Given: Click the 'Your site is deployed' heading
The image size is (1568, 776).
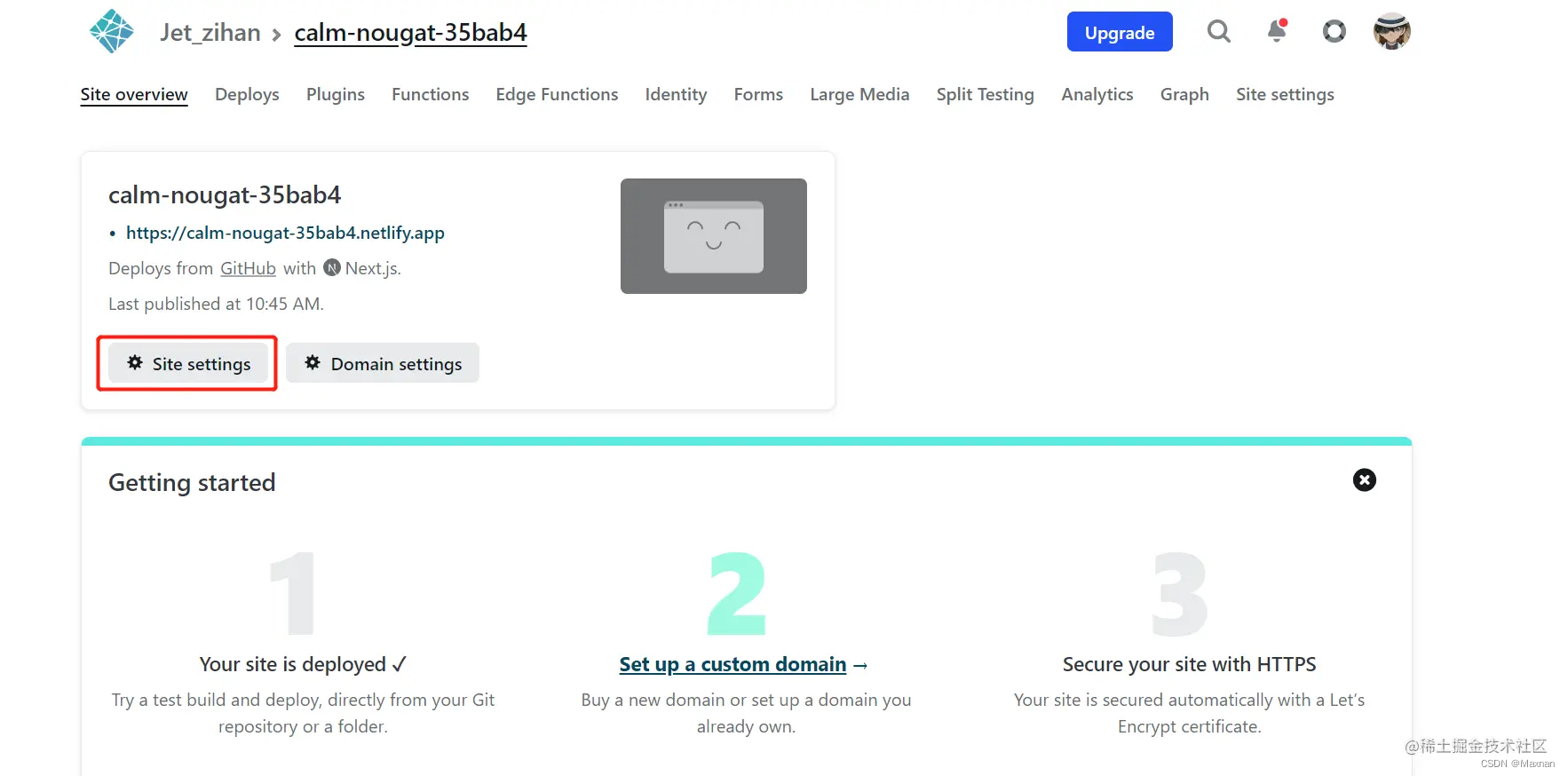Looking at the screenshot, I should point(303,664).
